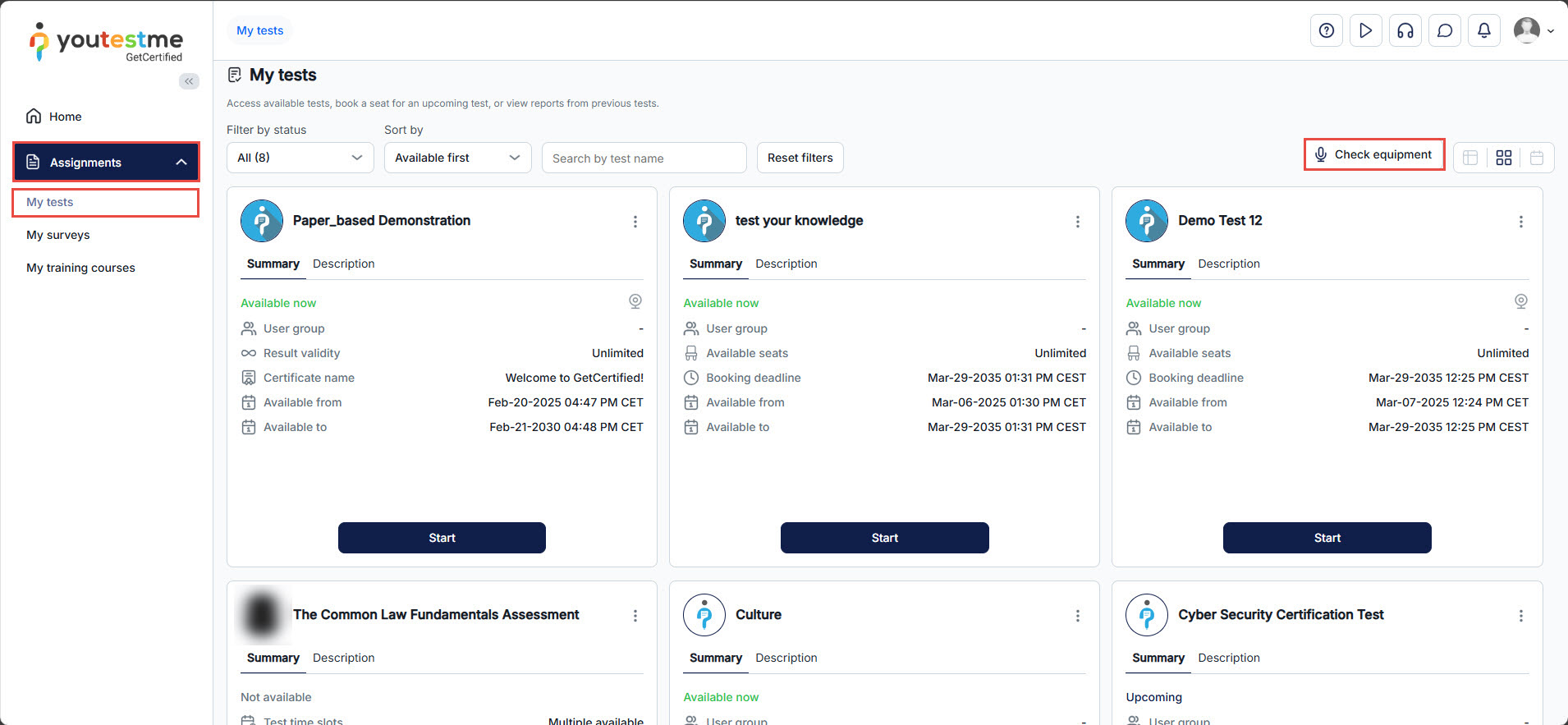Open the notifications bell icon
The width and height of the screenshot is (1568, 725).
pos(1483,31)
